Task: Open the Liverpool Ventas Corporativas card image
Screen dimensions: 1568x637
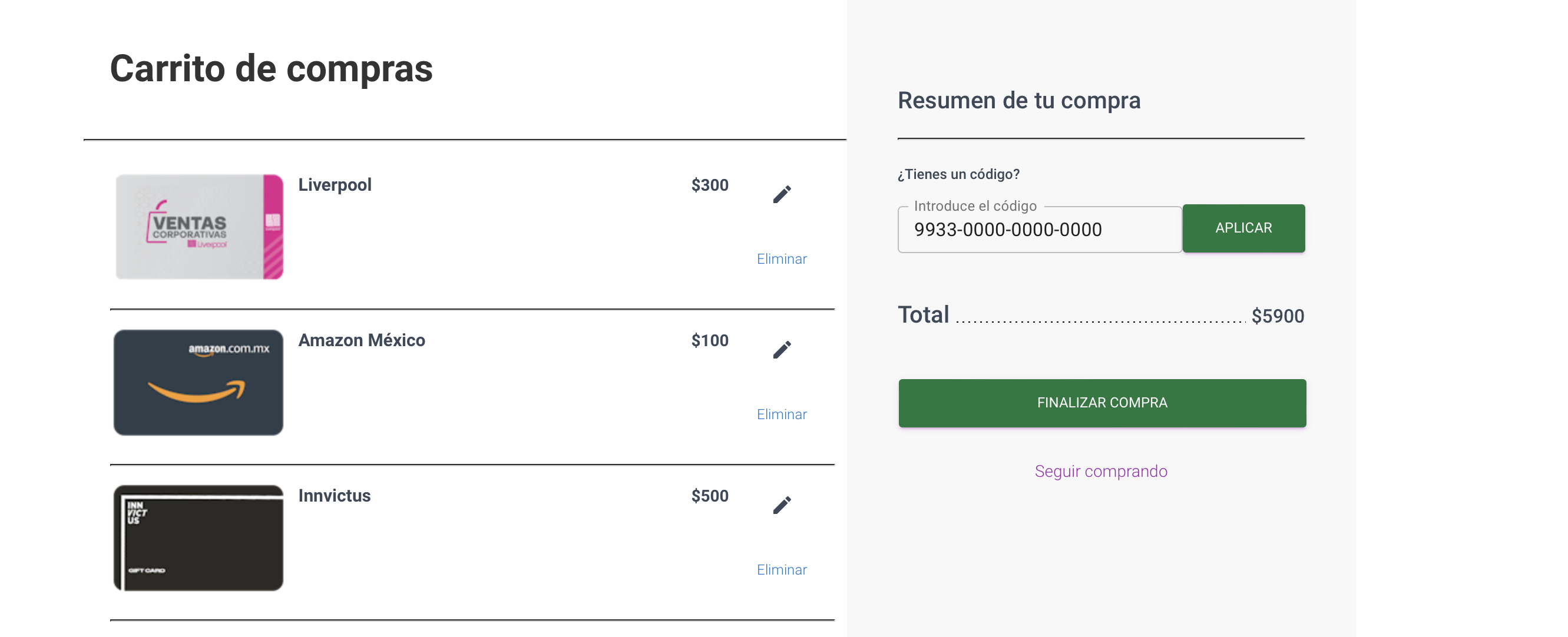Action: (x=199, y=227)
